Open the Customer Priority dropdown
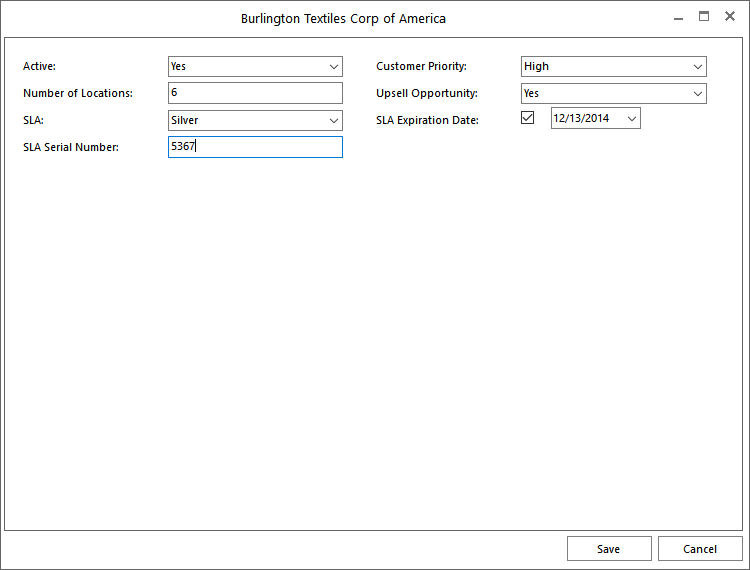This screenshot has height=570, width=750. pyautogui.click(x=613, y=67)
